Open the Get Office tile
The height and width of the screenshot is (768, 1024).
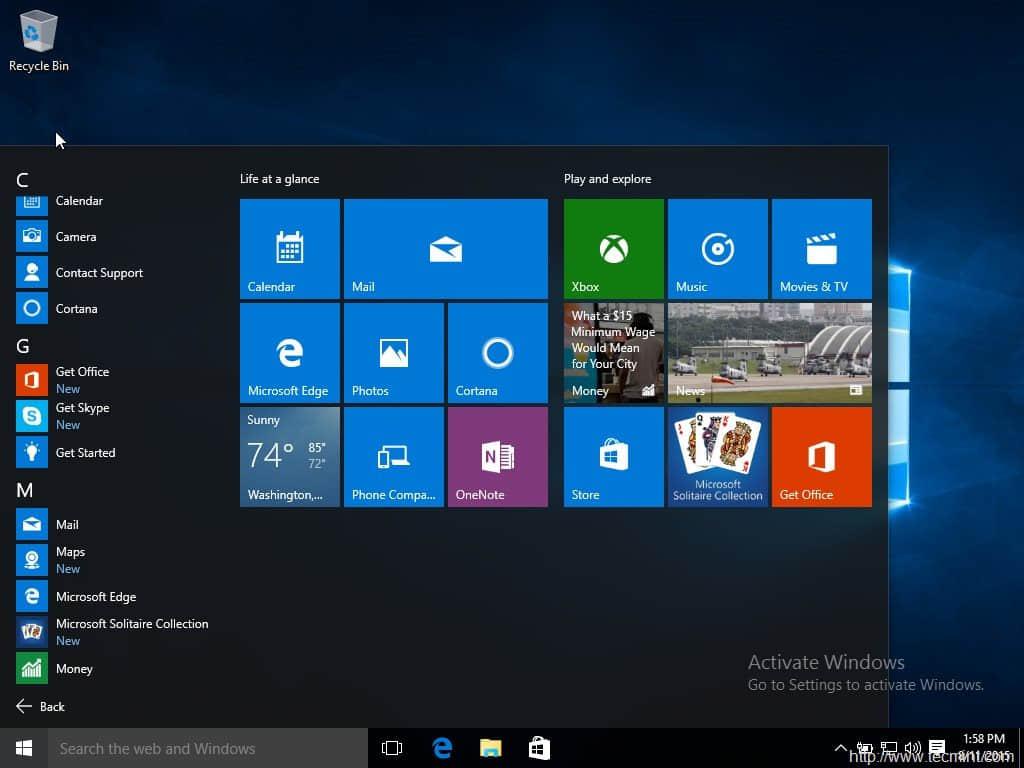821,456
